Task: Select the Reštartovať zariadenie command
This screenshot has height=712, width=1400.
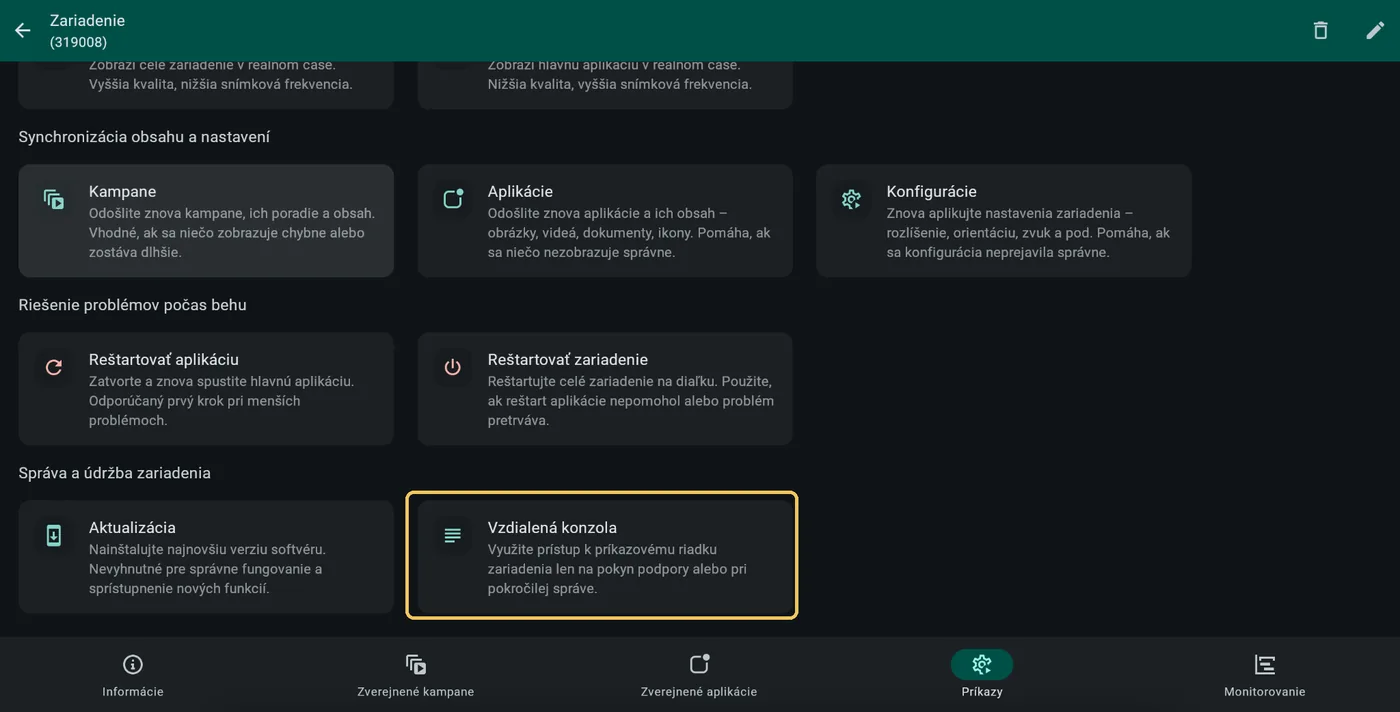Action: click(x=605, y=389)
